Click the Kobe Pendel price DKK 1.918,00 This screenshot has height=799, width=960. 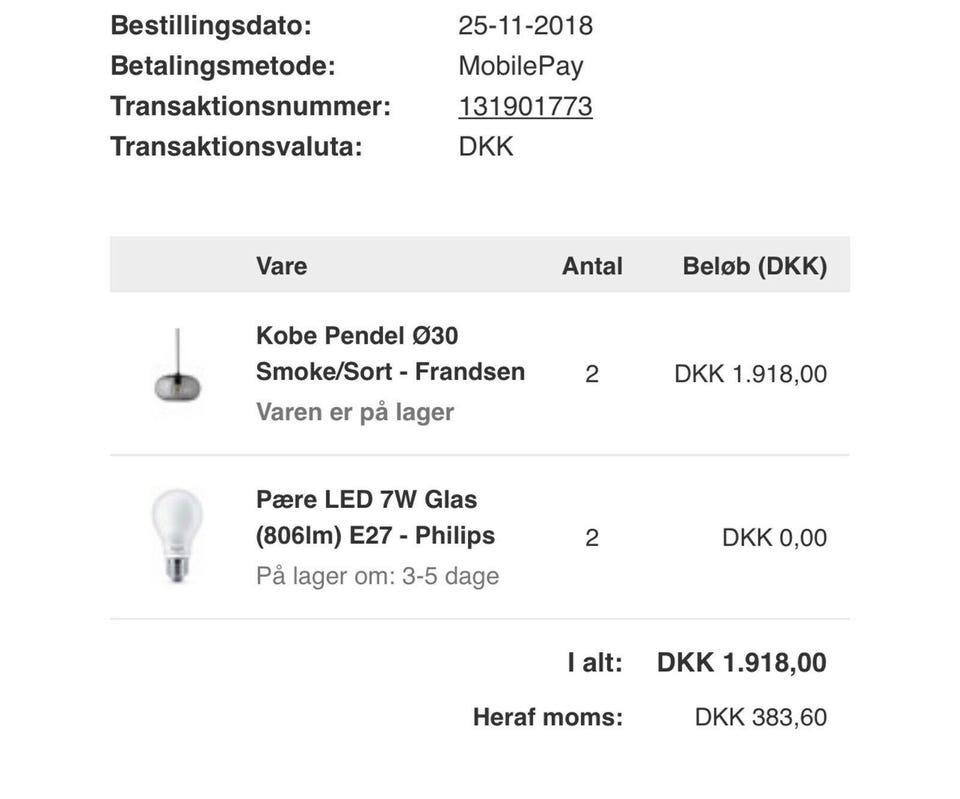coord(751,374)
